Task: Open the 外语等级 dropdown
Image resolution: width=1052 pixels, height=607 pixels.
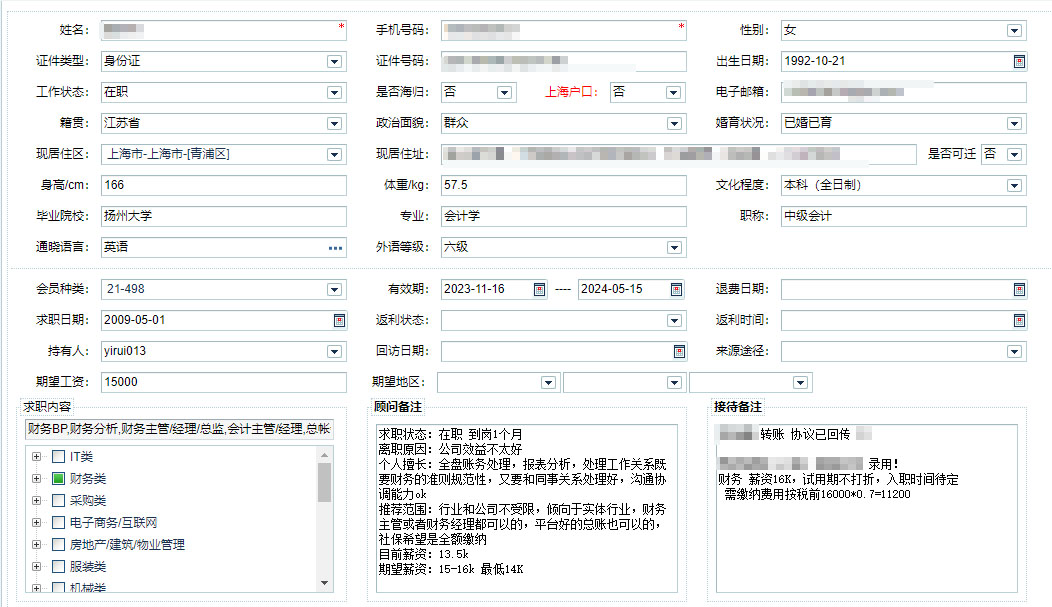Action: click(674, 248)
